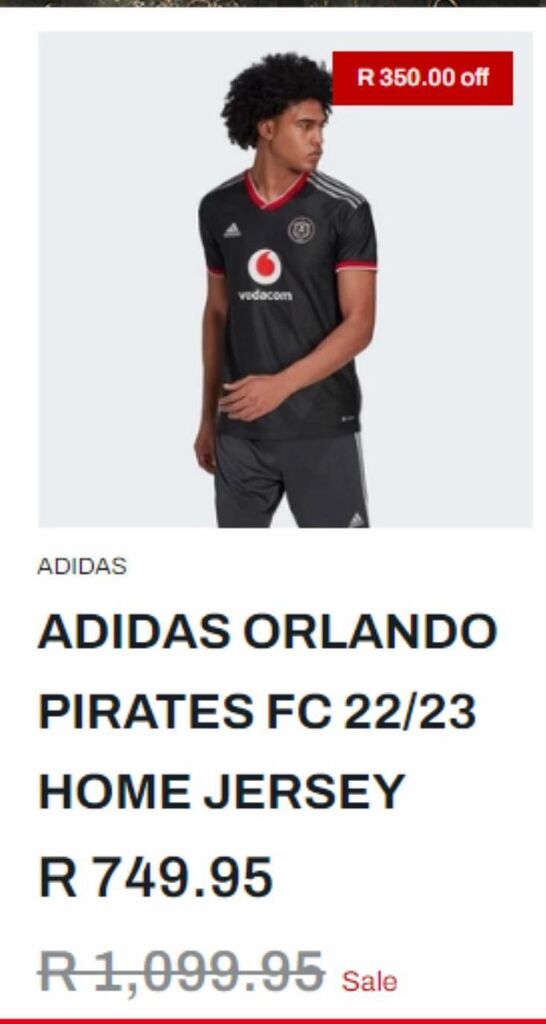Click the adidas logo on the grey shorts
Image resolution: width=546 pixels, height=1024 pixels.
point(357,520)
